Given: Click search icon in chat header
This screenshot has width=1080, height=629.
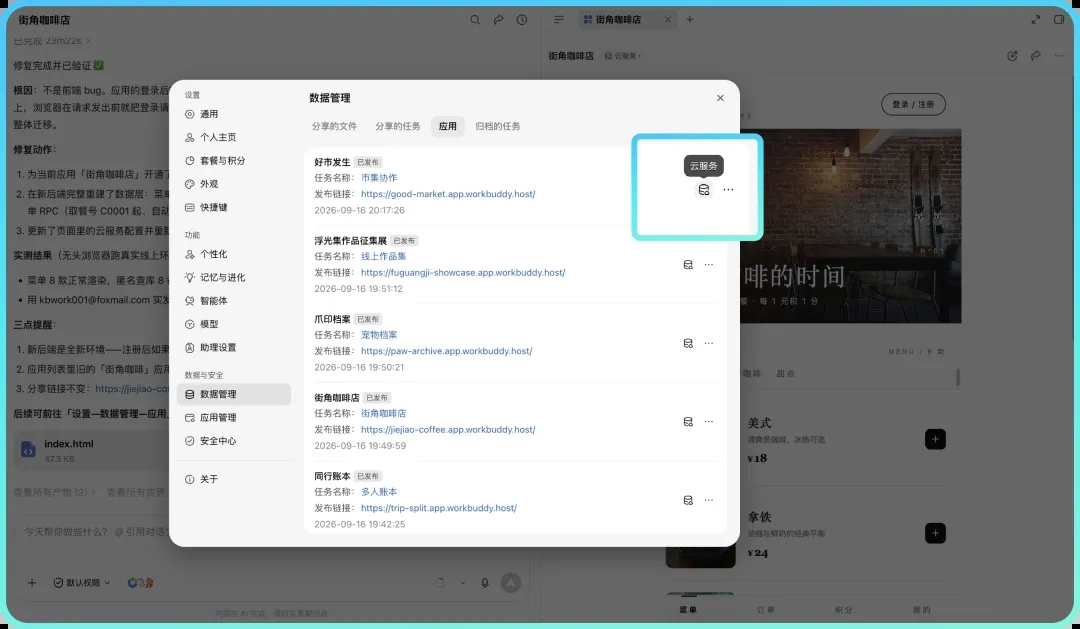Looking at the screenshot, I should pyautogui.click(x=475, y=20).
